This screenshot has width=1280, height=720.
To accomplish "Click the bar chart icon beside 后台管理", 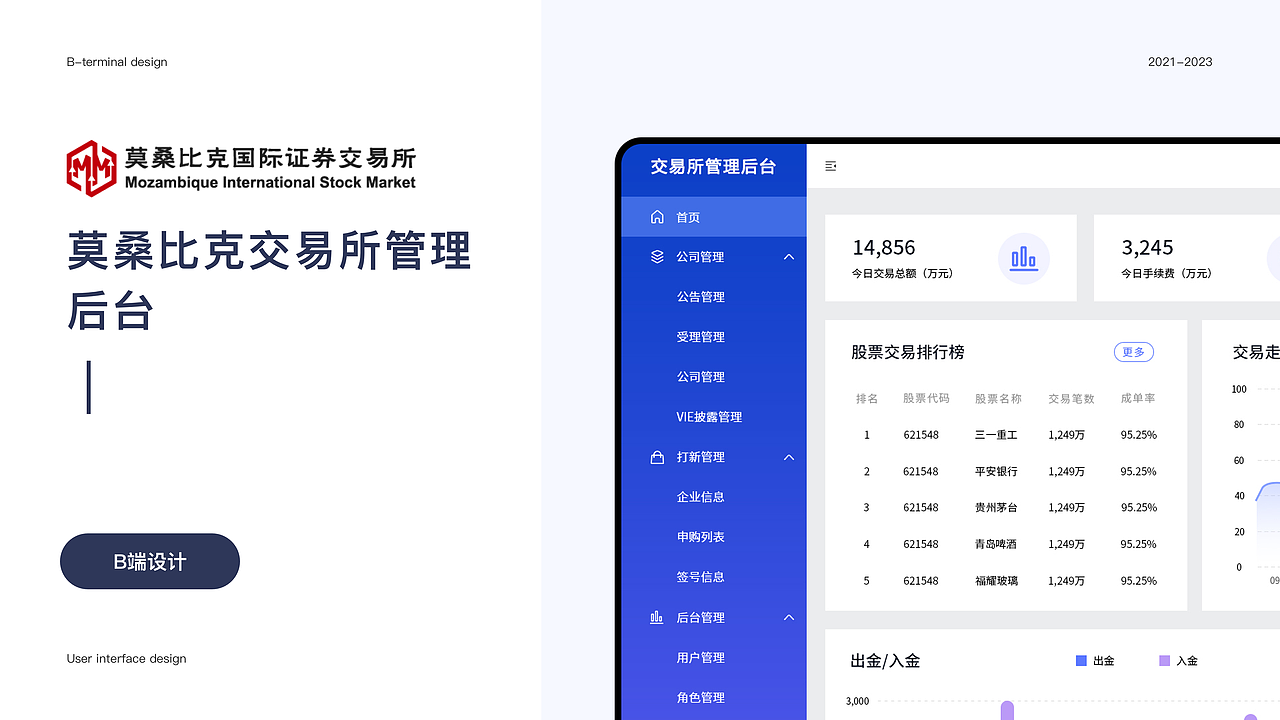I will (657, 617).
